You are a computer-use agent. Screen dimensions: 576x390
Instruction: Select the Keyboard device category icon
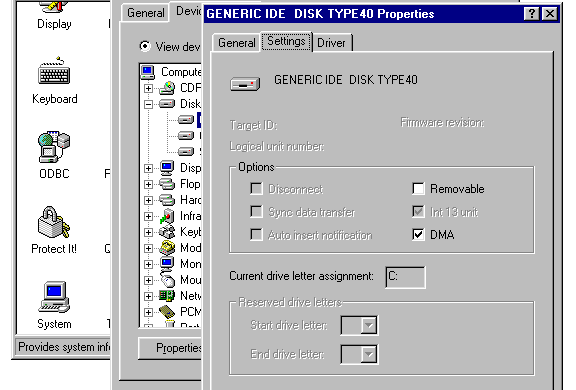[x=167, y=232]
